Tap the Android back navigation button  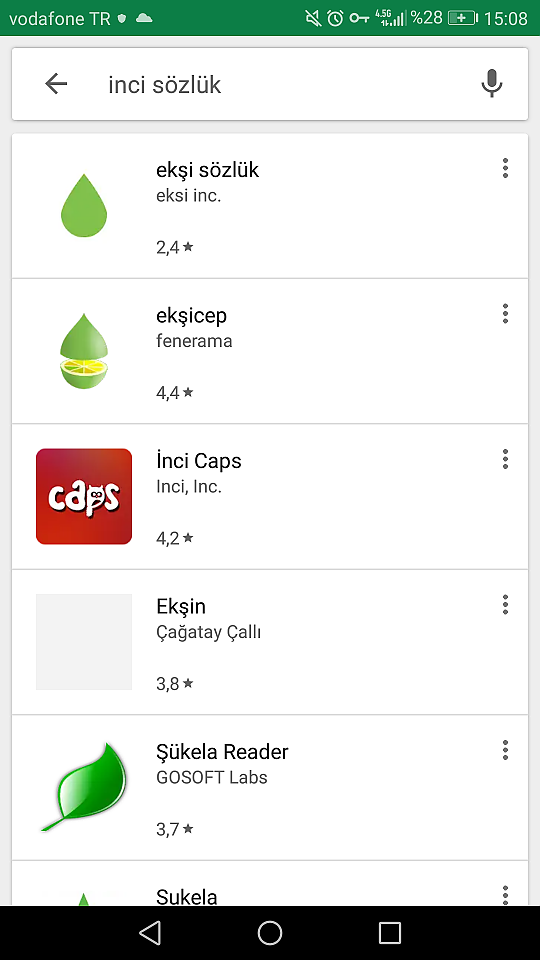click(x=150, y=933)
